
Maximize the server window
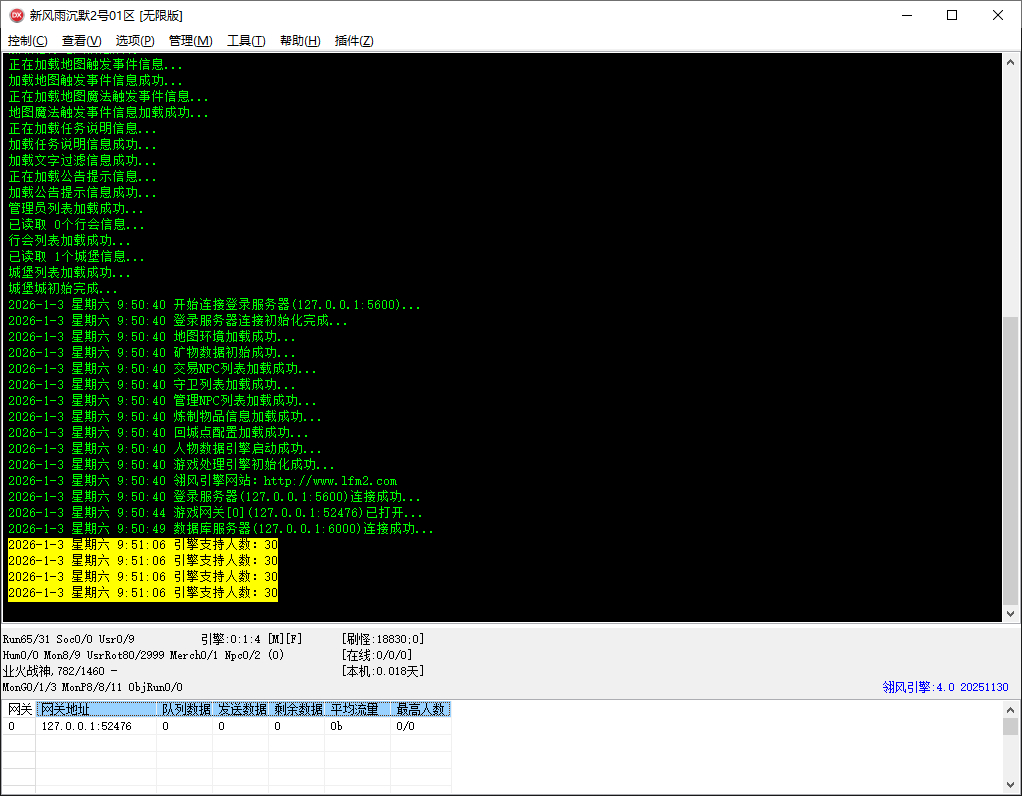952,15
